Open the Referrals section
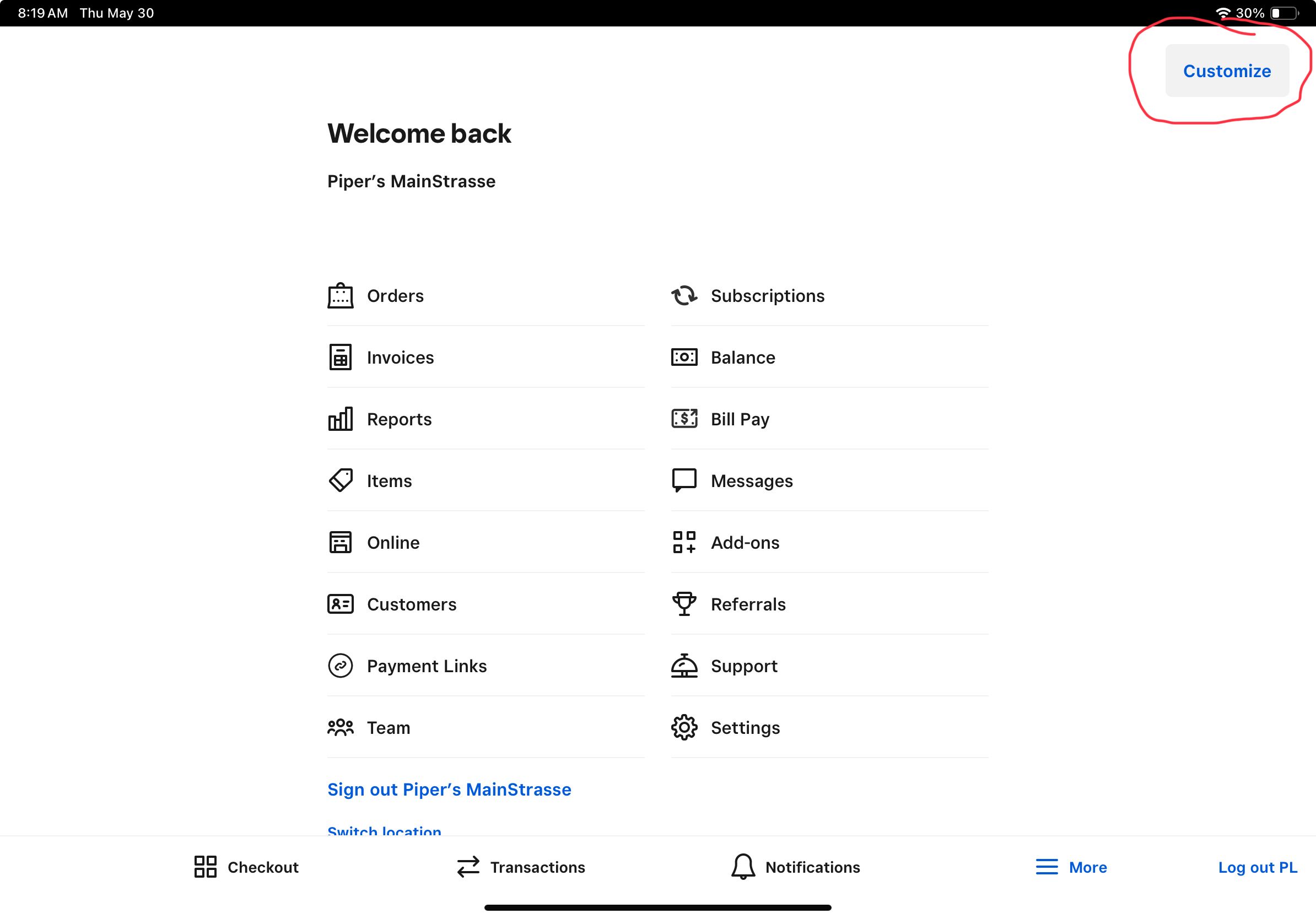 (748, 604)
